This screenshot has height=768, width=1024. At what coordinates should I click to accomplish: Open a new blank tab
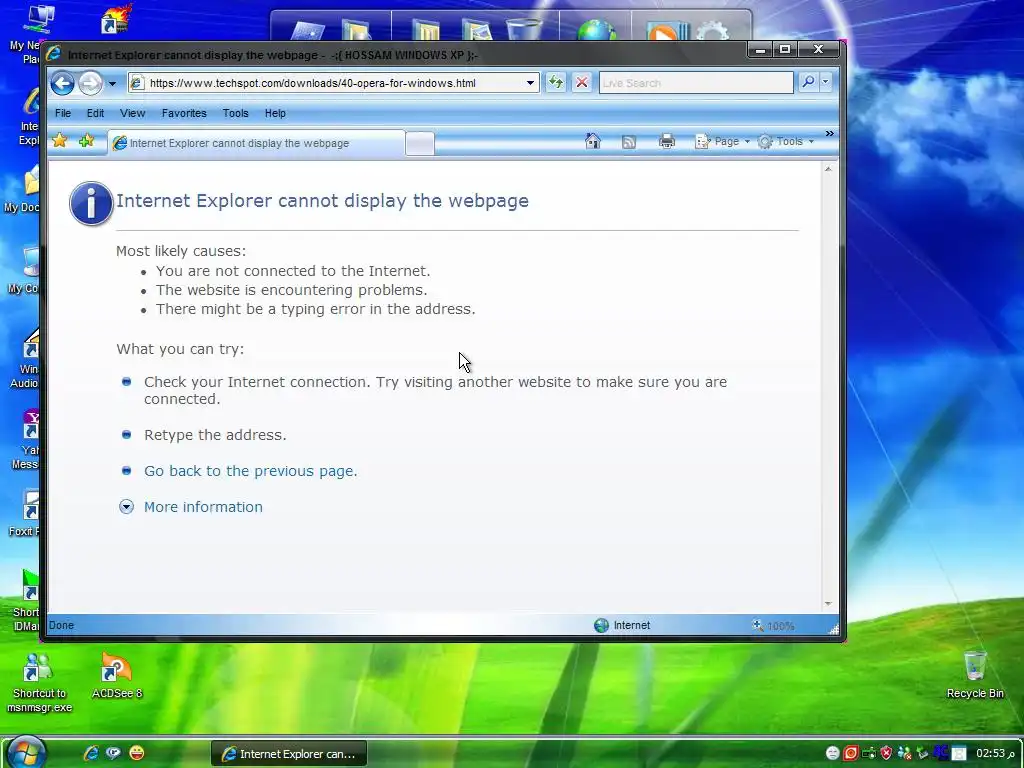(x=419, y=144)
